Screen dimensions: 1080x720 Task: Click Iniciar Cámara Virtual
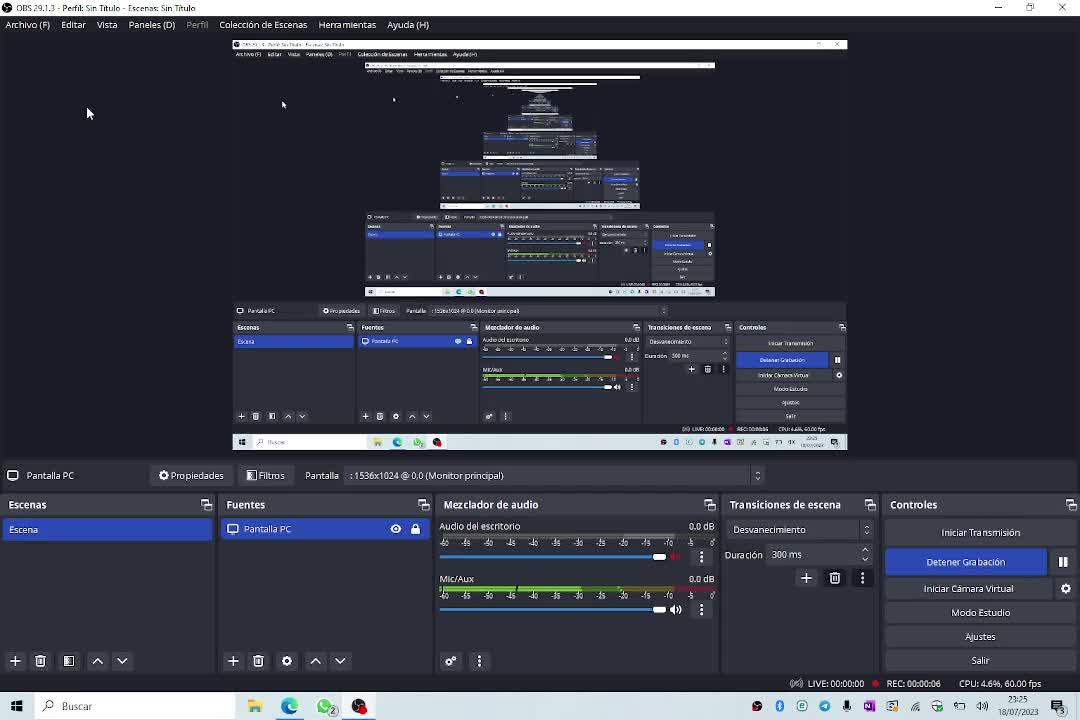point(968,588)
